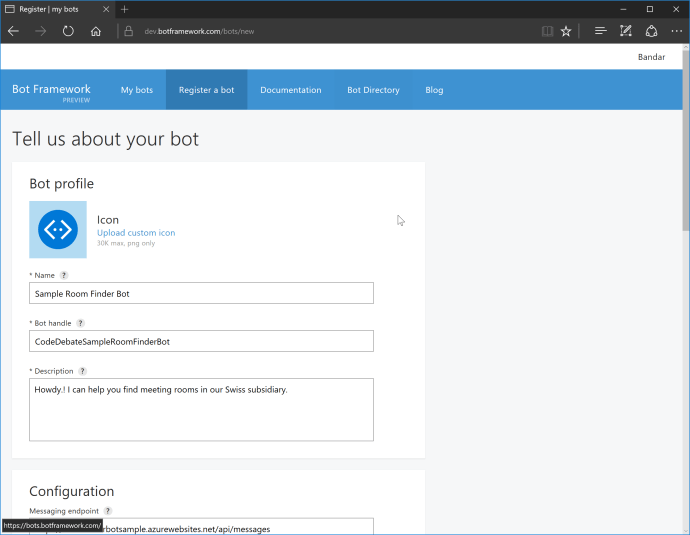
Task: Add page to favorites with star icon
Action: coord(566,31)
